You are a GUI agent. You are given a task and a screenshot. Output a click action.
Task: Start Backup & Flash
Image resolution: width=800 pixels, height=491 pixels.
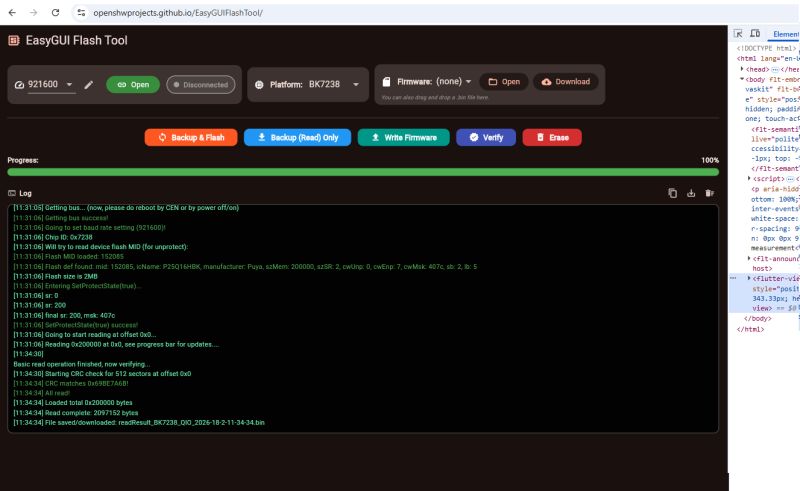191,137
